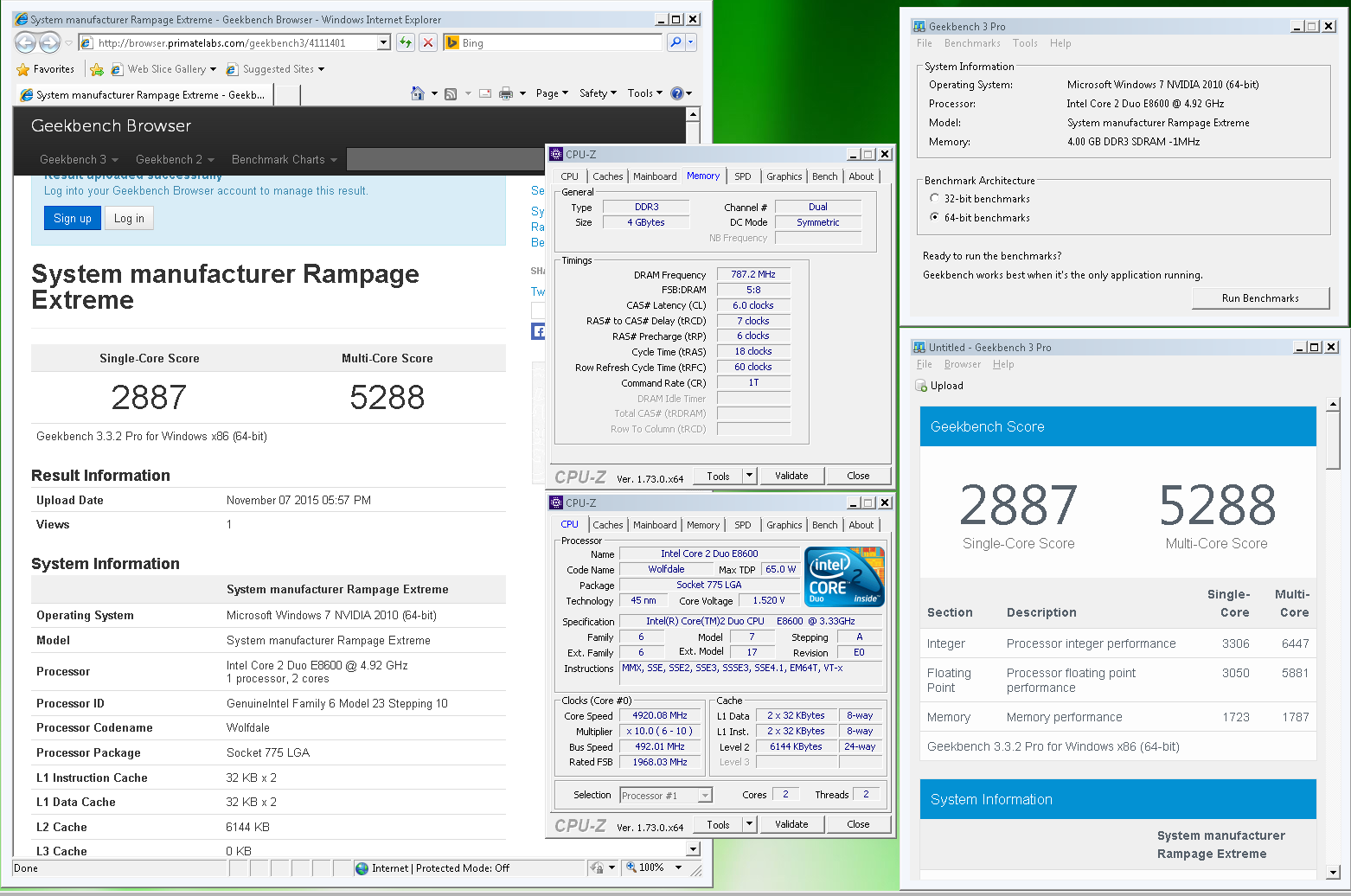
Task: Open Tools dropdown arrow in upper CPU-Z
Action: [x=749, y=476]
